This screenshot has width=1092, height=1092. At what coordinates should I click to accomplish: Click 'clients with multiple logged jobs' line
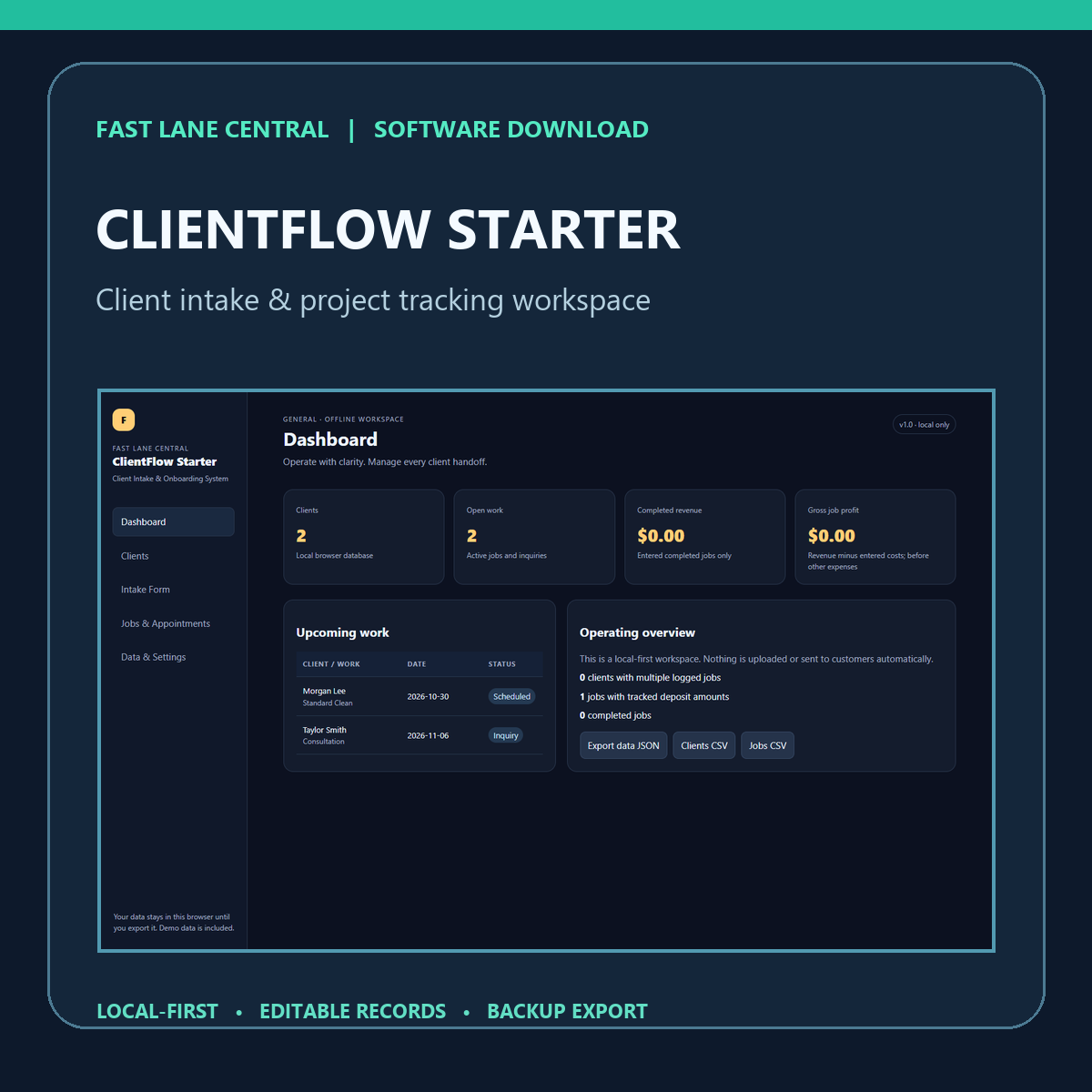click(x=650, y=678)
